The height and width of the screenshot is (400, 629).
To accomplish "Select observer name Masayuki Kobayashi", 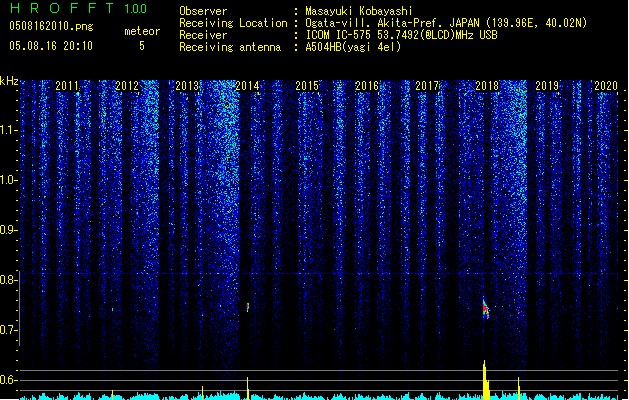I will tap(359, 11).
